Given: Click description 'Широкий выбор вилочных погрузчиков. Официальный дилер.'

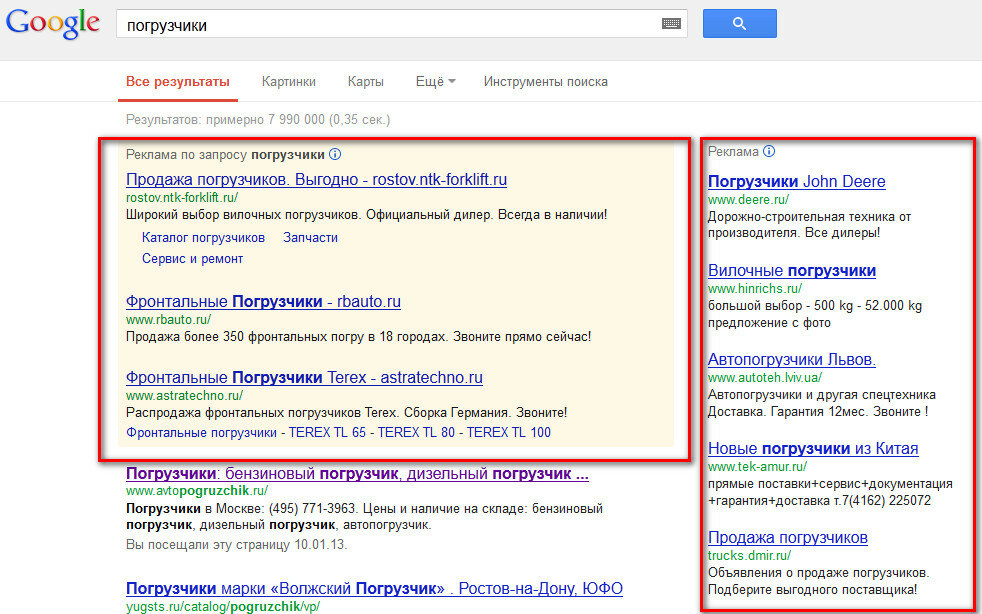Looking at the screenshot, I should [310, 215].
